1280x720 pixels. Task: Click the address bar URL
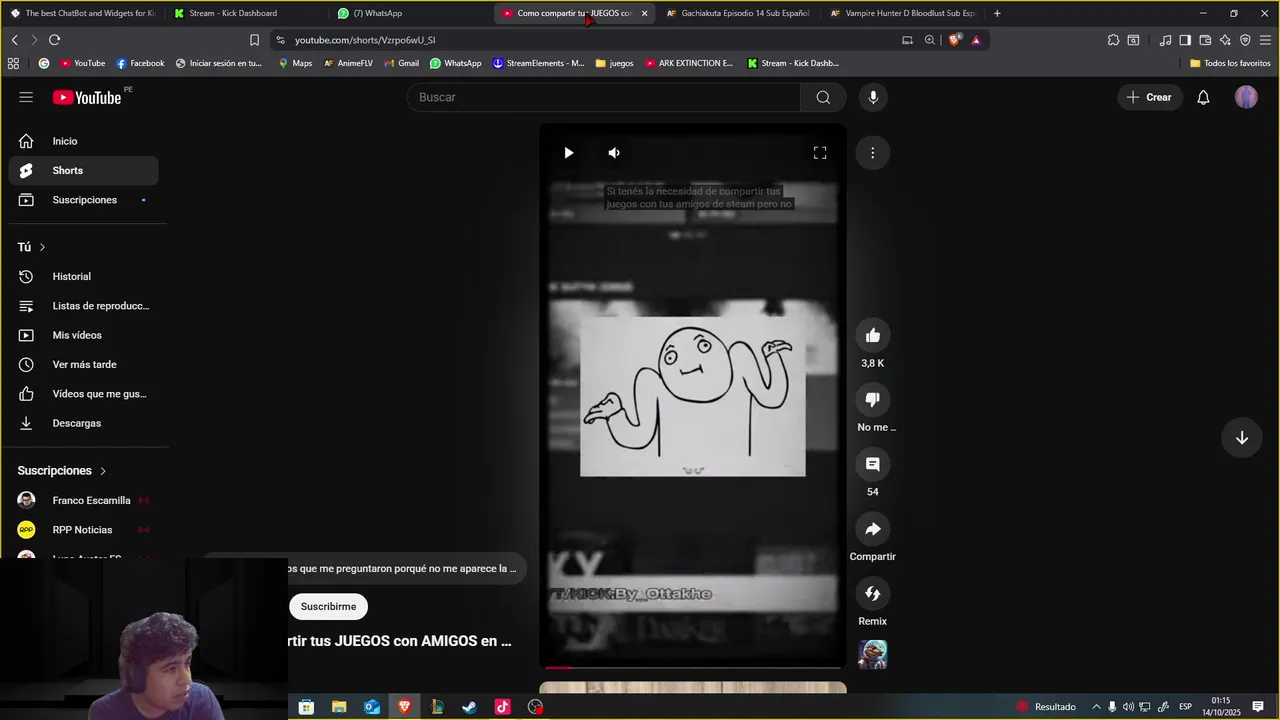(365, 40)
